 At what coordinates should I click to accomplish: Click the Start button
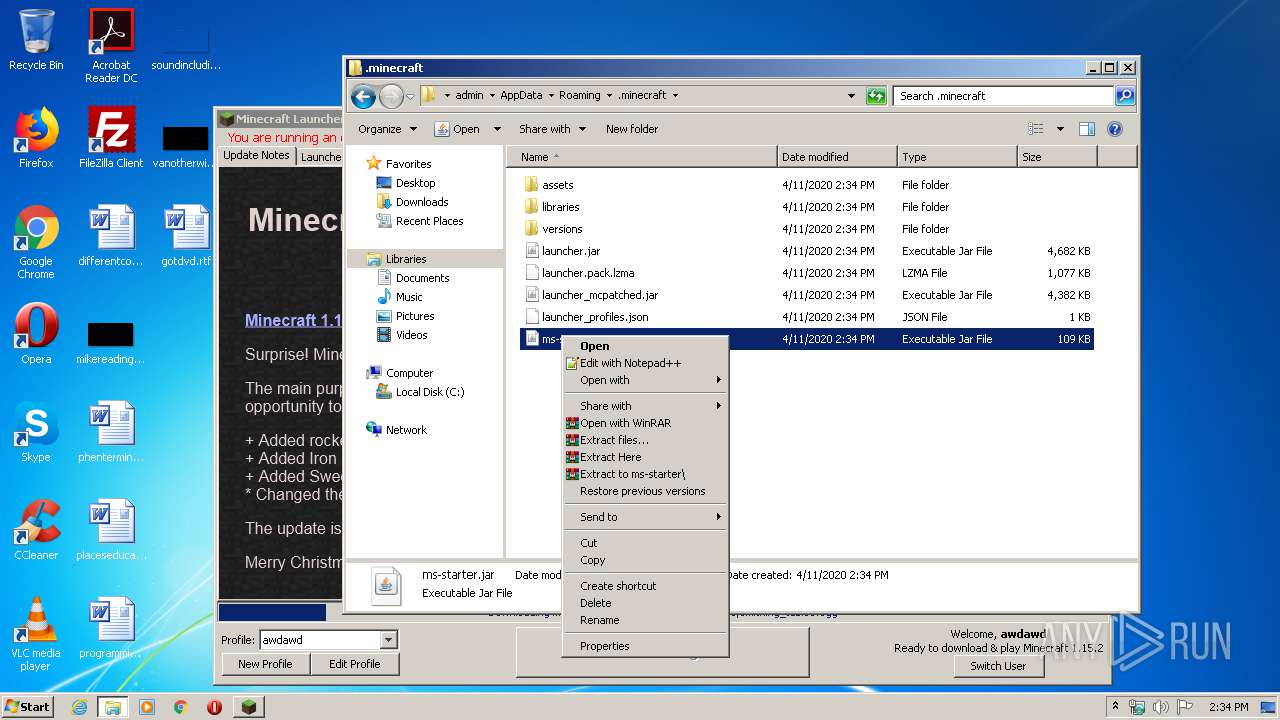[28, 707]
